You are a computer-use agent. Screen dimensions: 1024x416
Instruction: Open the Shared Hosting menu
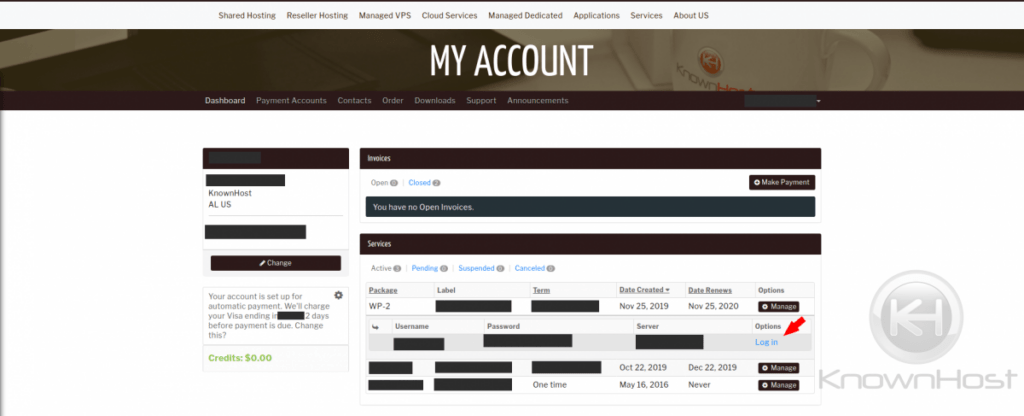(247, 15)
